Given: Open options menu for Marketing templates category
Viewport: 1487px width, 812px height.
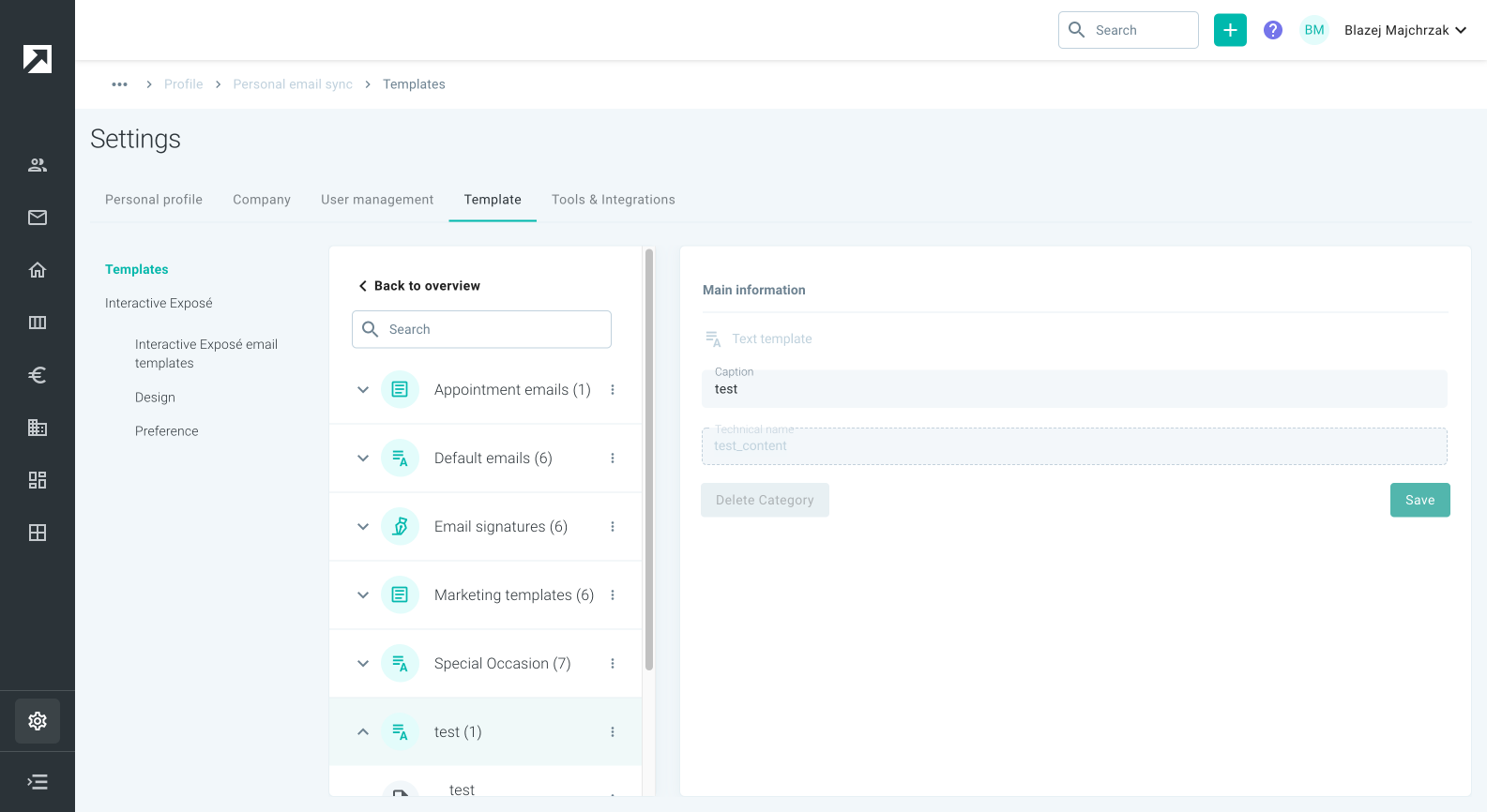Looking at the screenshot, I should (613, 595).
